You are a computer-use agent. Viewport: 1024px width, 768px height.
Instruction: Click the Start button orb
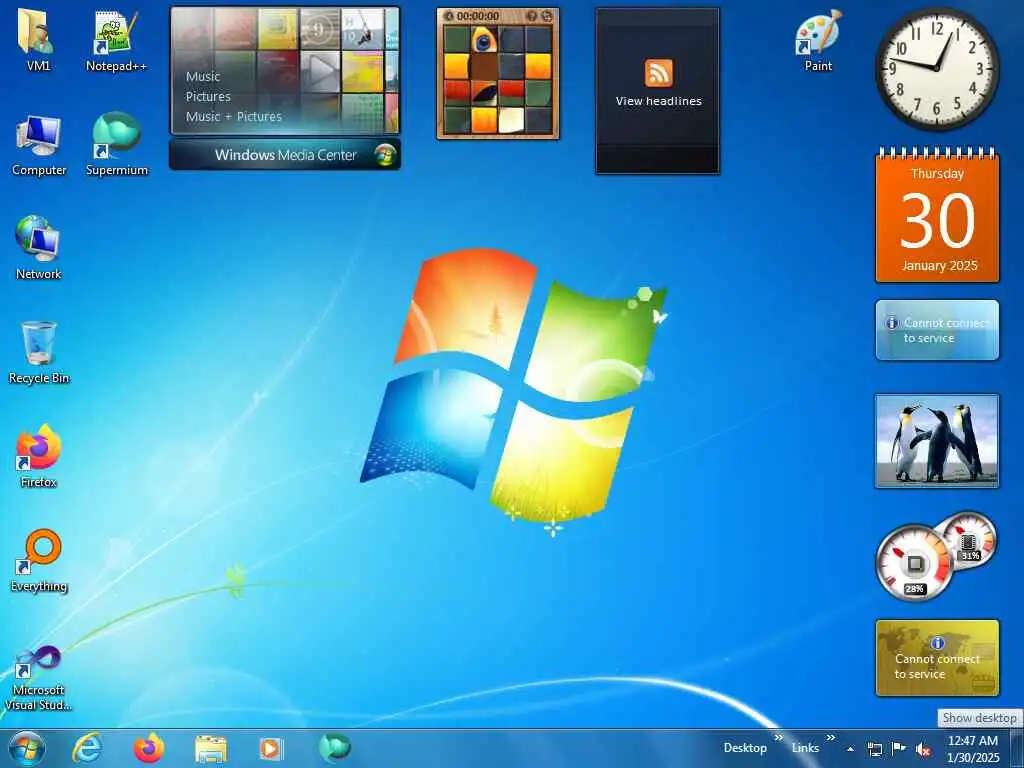(26, 748)
